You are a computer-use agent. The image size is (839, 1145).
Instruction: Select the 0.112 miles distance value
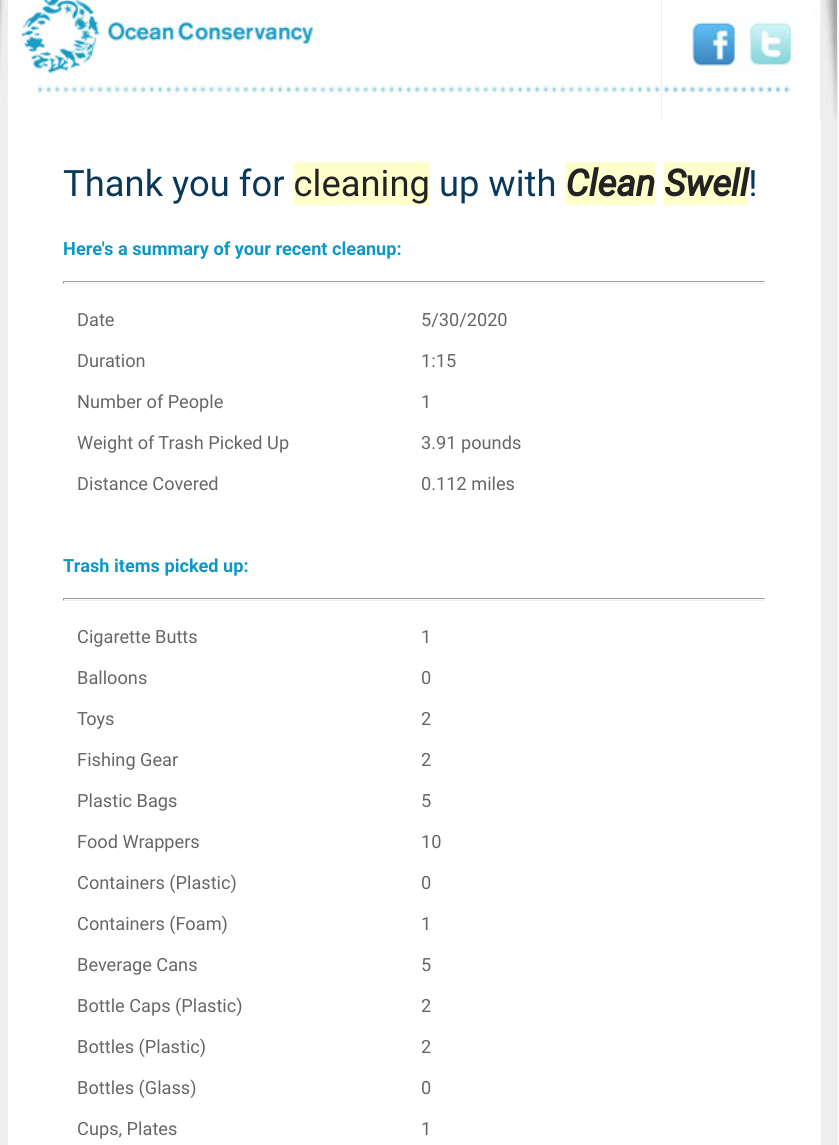468,484
